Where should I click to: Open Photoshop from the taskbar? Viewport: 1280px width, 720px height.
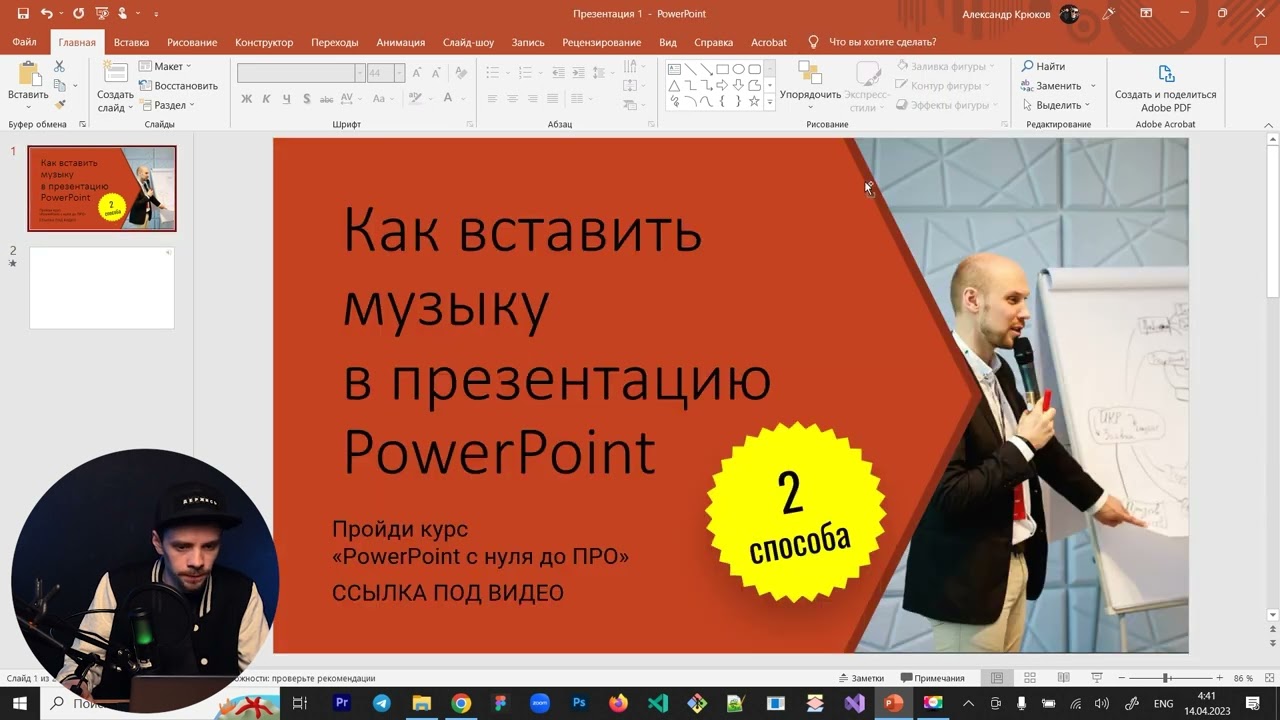[x=579, y=703]
